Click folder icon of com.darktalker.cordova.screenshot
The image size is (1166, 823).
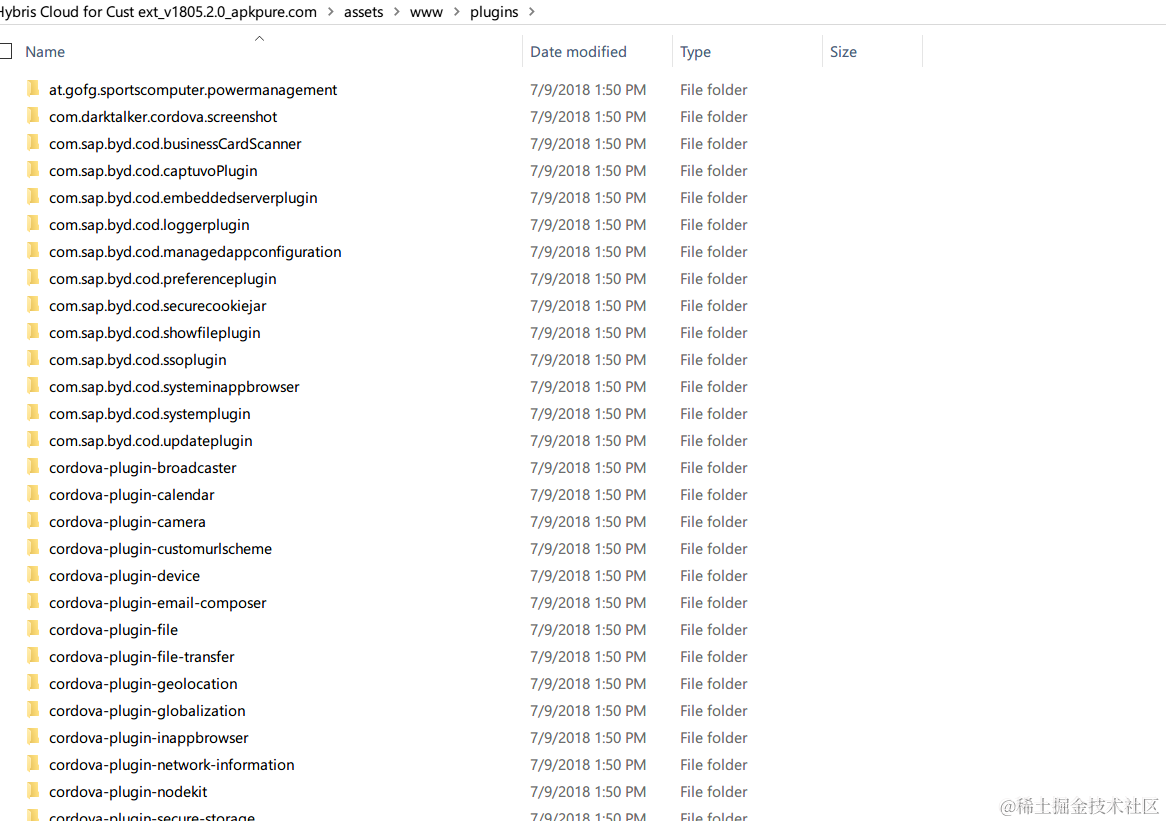pyautogui.click(x=33, y=116)
